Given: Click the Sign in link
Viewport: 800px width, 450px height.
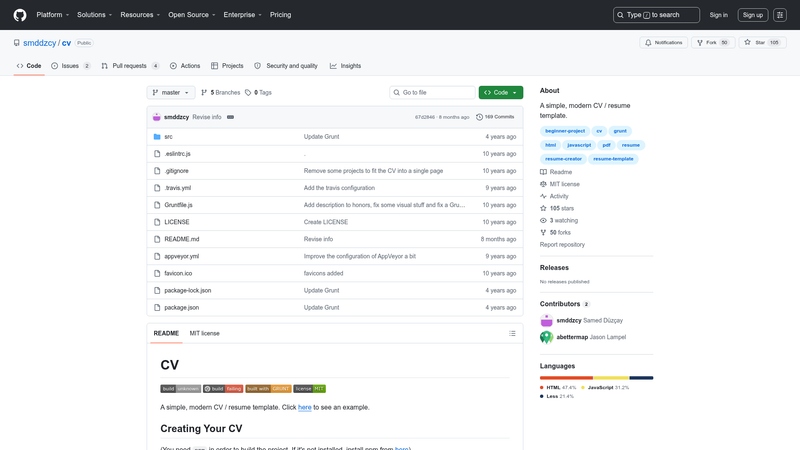Looking at the screenshot, I should click(x=718, y=15).
